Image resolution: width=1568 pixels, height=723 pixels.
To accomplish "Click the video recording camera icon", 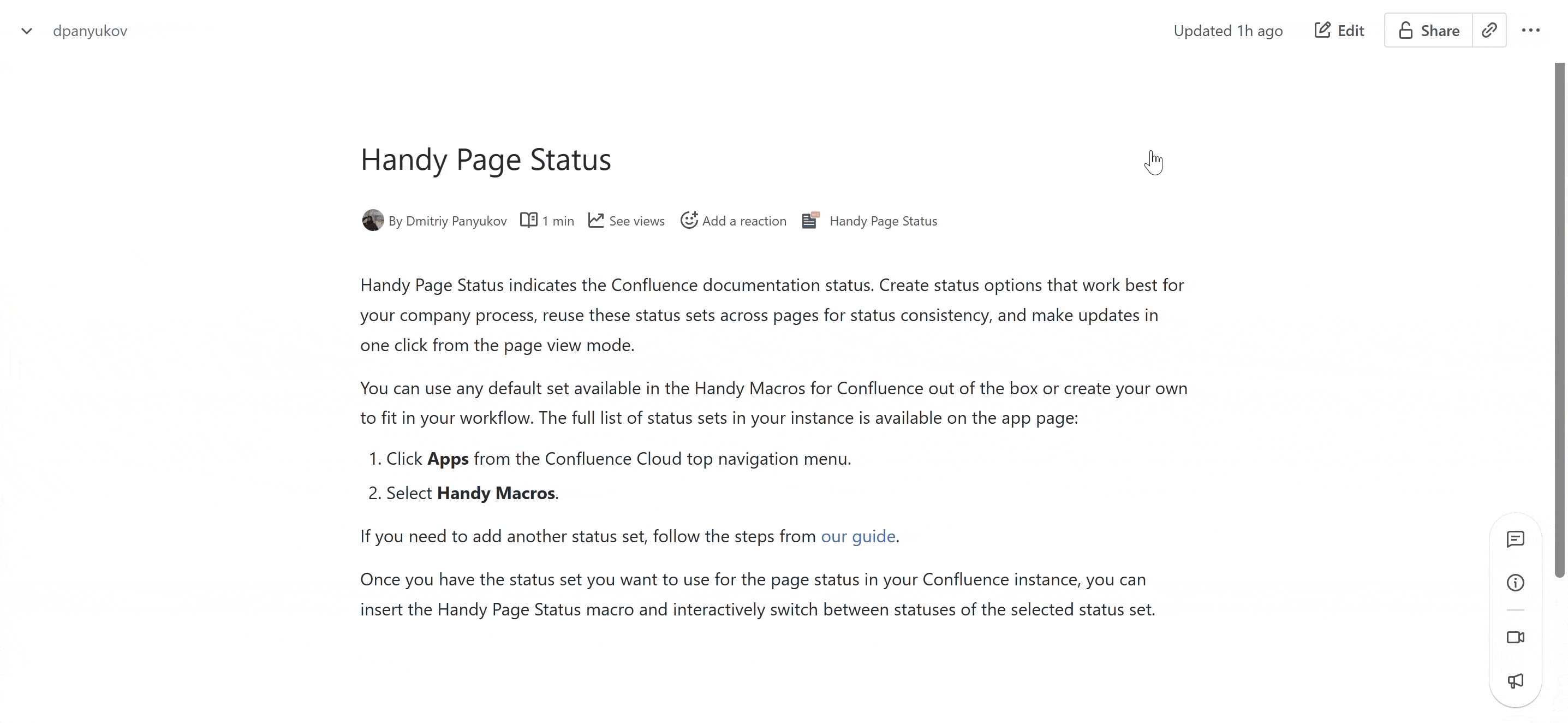I will tap(1515, 637).
